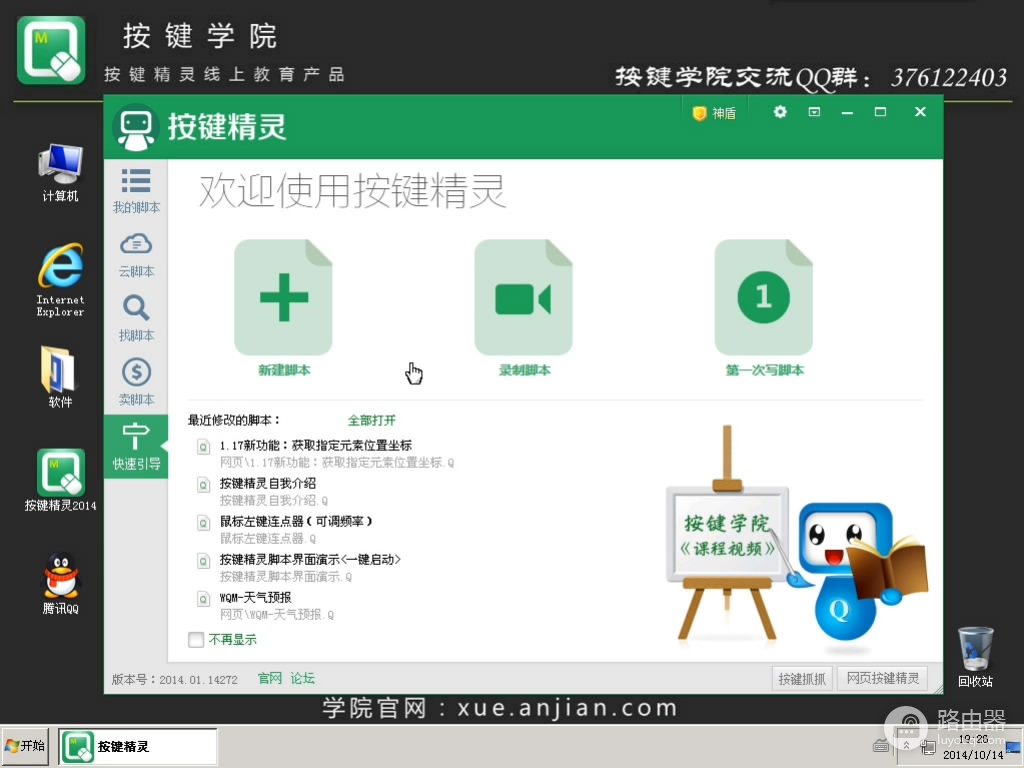Screen dimensions: 1024x768
Task: Click path text 网页\WQM-天气预报.Q
Action: tap(277, 615)
